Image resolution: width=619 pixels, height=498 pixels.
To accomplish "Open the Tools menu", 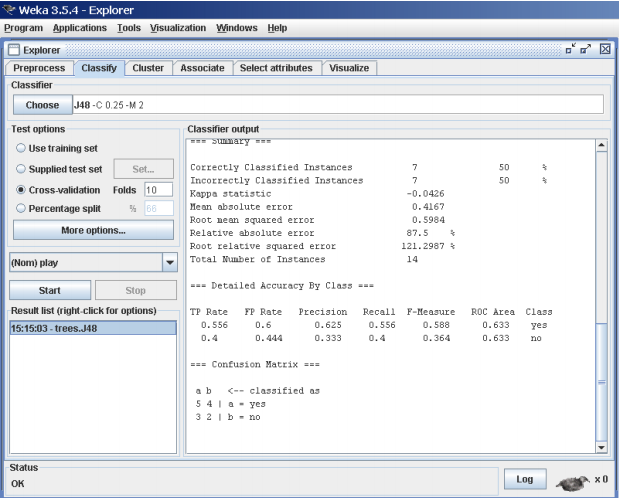I will point(129,28).
